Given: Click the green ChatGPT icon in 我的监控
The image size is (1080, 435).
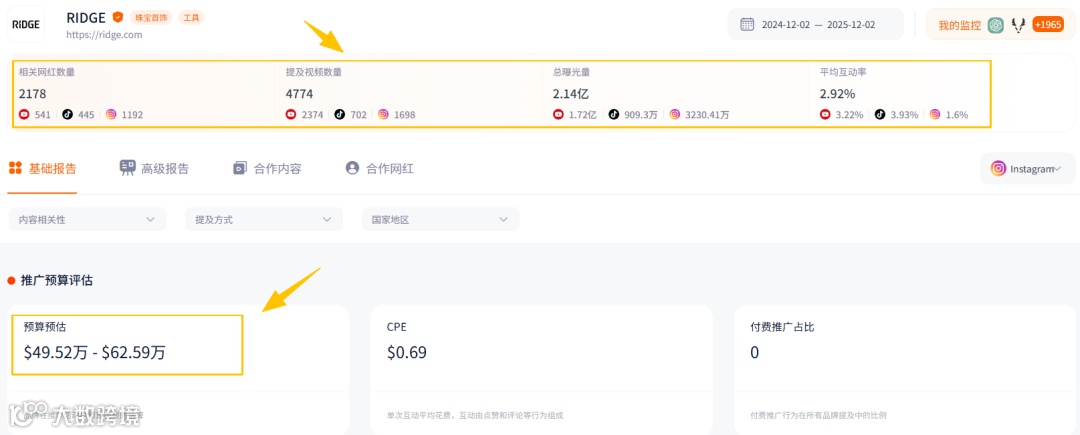Looking at the screenshot, I should coord(995,25).
